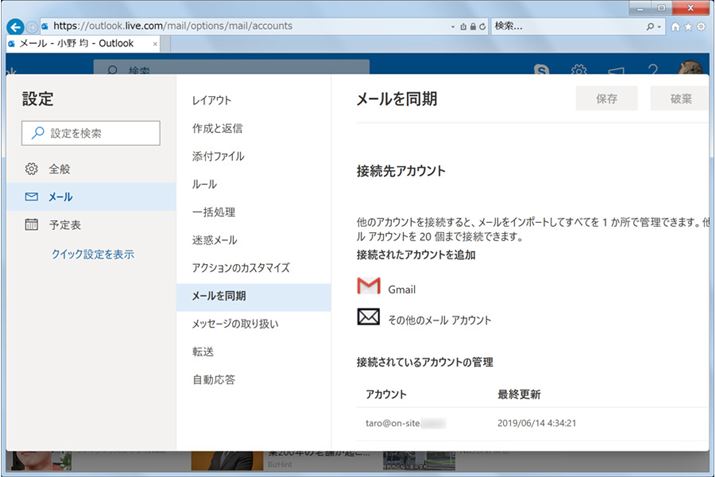Click the 破棄 button
This screenshot has height=477, width=715.
coord(680,98)
